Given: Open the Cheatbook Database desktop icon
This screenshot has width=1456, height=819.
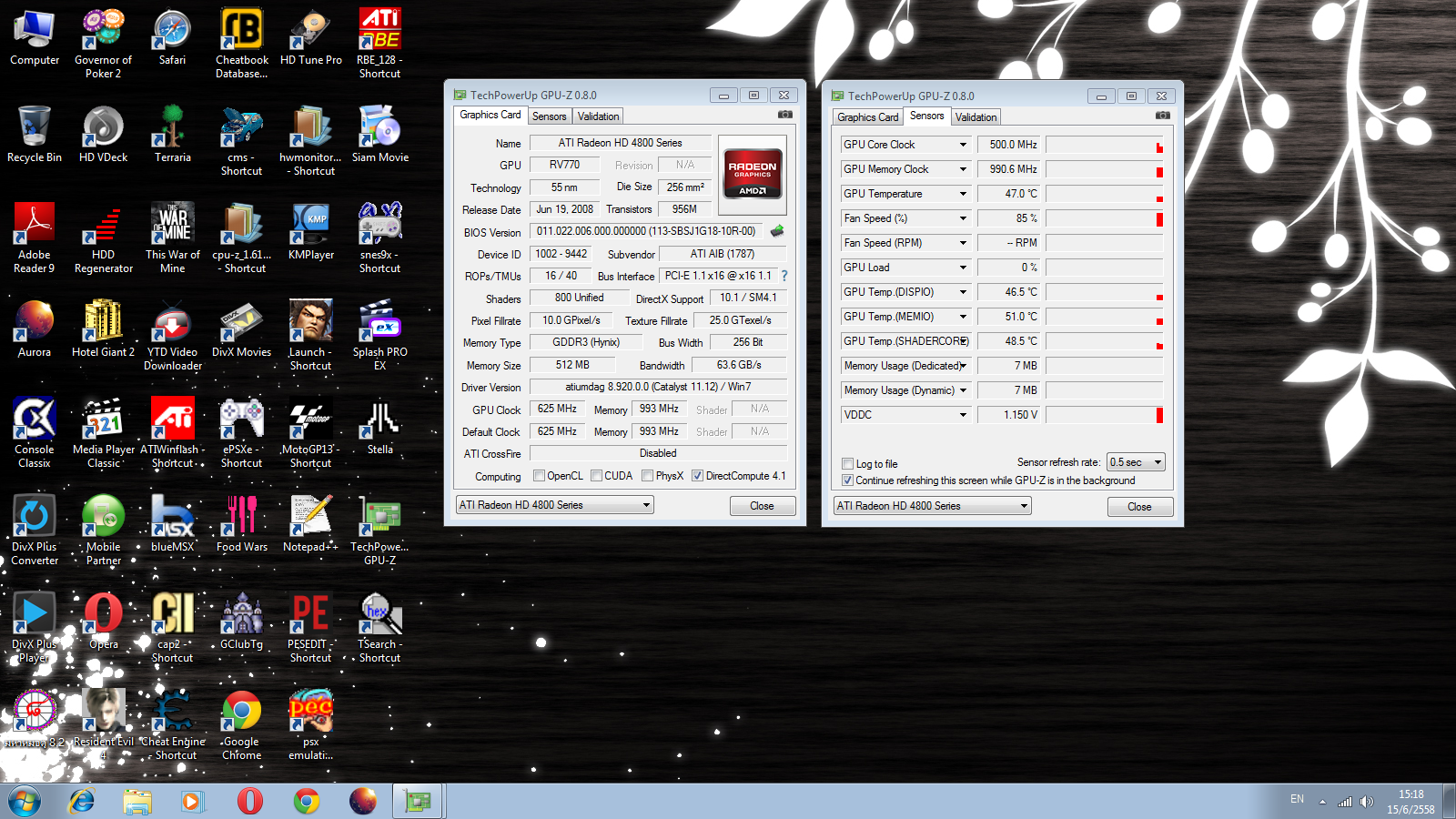Looking at the screenshot, I should 242,43.
